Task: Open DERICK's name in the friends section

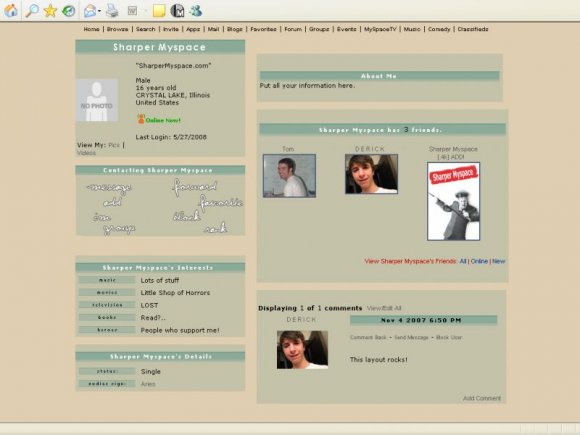Action: (370, 149)
